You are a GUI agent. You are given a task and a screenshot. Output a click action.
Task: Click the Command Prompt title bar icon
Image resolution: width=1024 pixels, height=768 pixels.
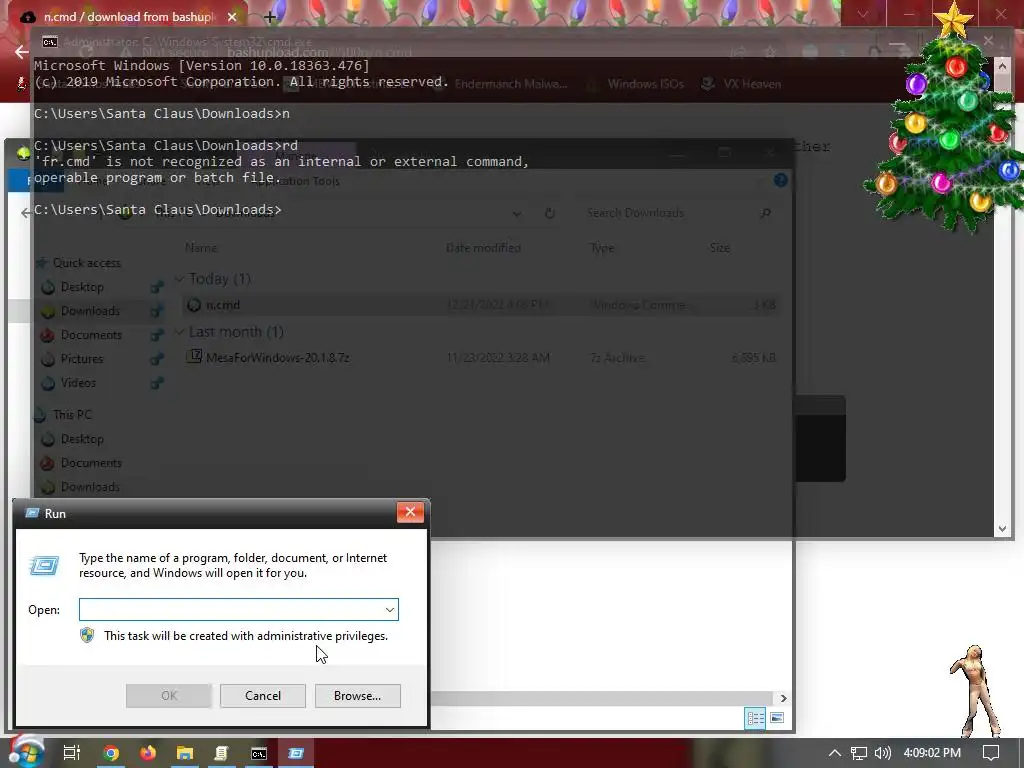click(x=50, y=42)
